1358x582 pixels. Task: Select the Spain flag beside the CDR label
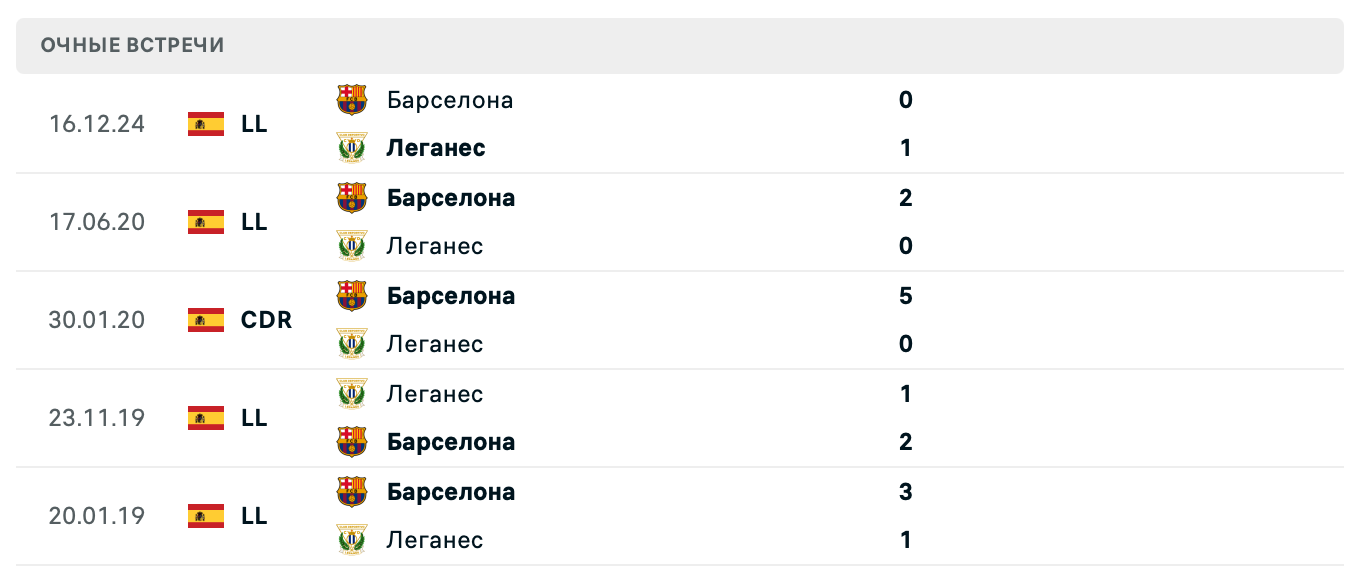pos(204,320)
